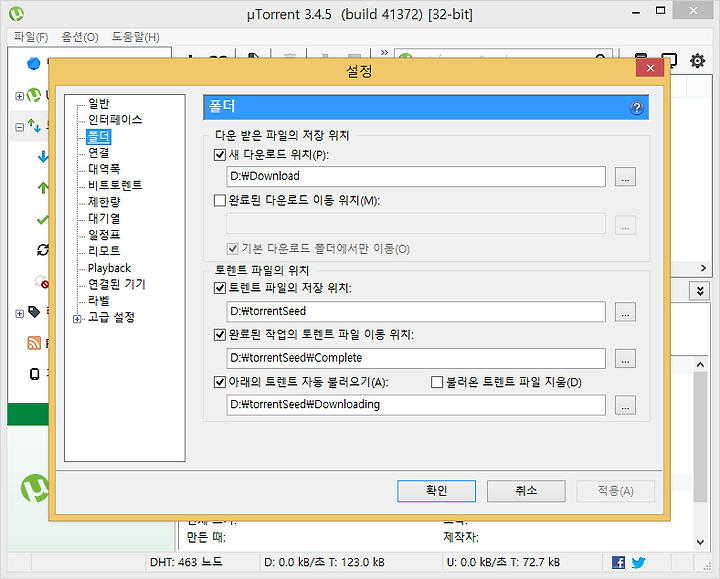The image size is (720, 579).
Task: Select 연결 in the settings tree
Action: 98,152
